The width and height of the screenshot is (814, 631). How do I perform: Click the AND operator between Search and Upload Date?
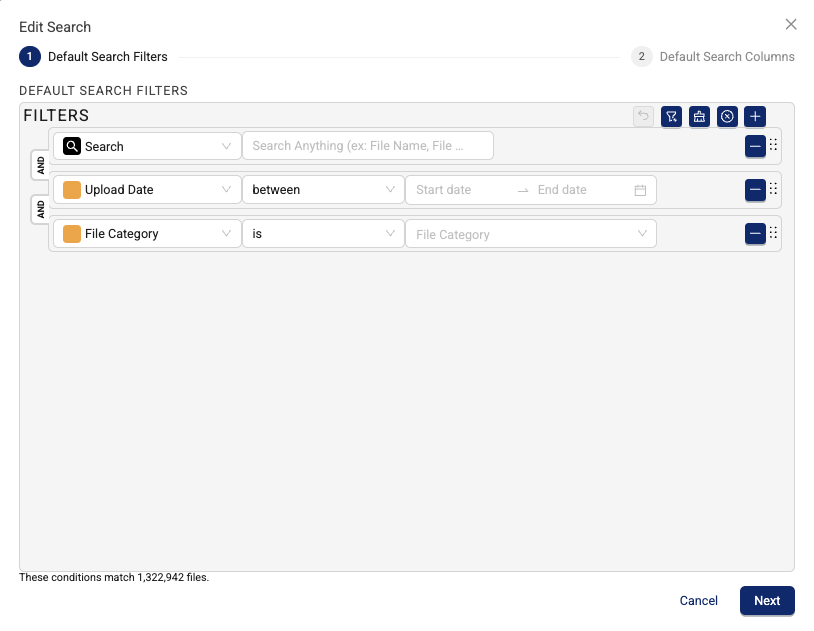(x=40, y=166)
